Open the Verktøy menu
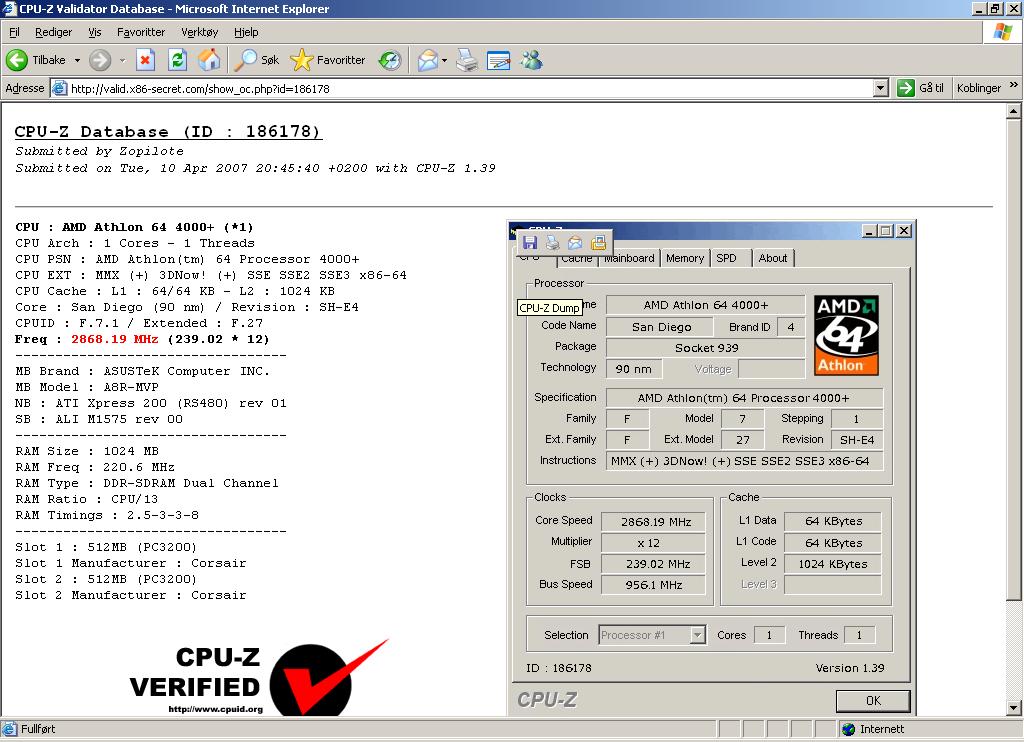 (x=200, y=32)
